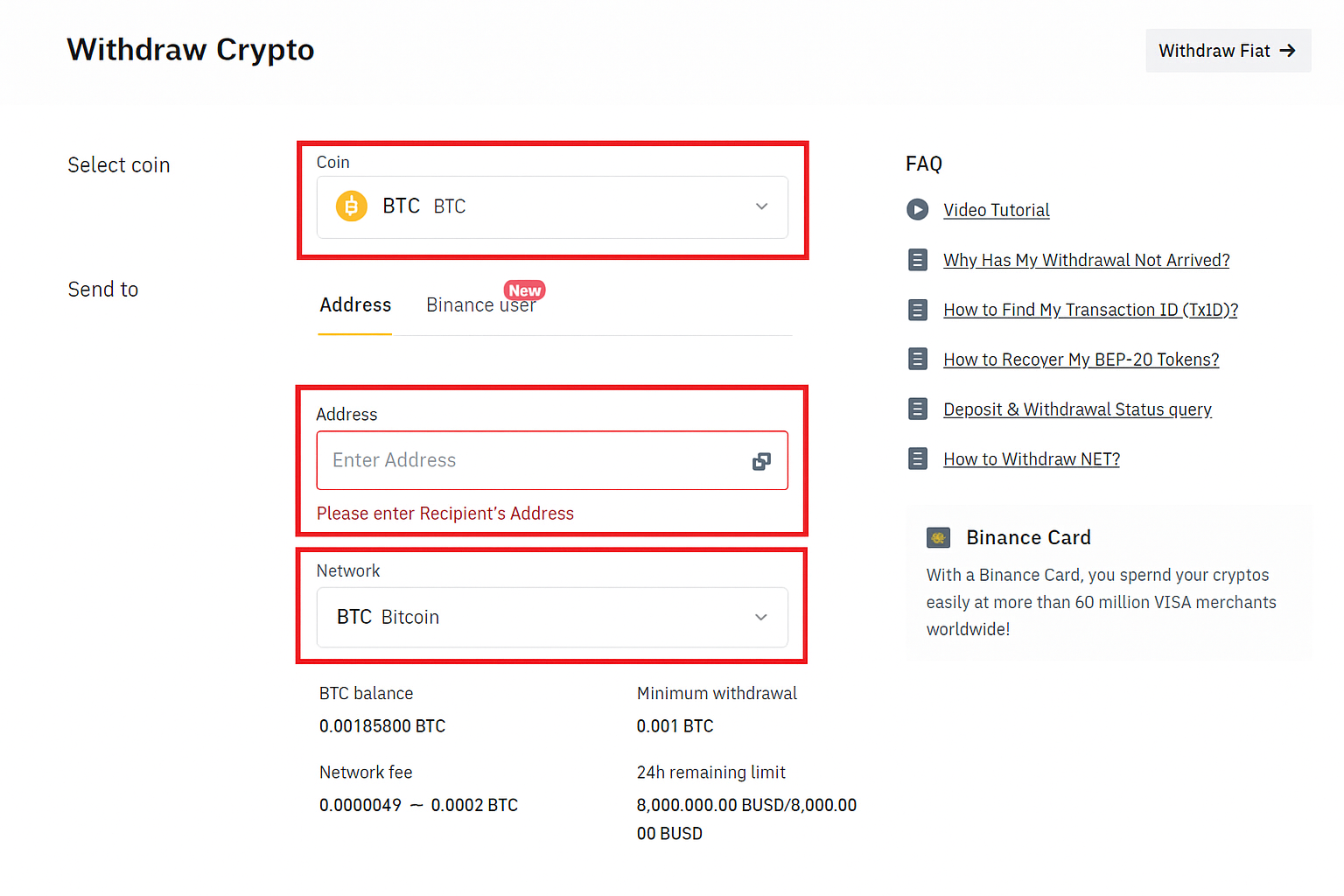
Task: Click the Binance Card icon
Action: (938, 537)
